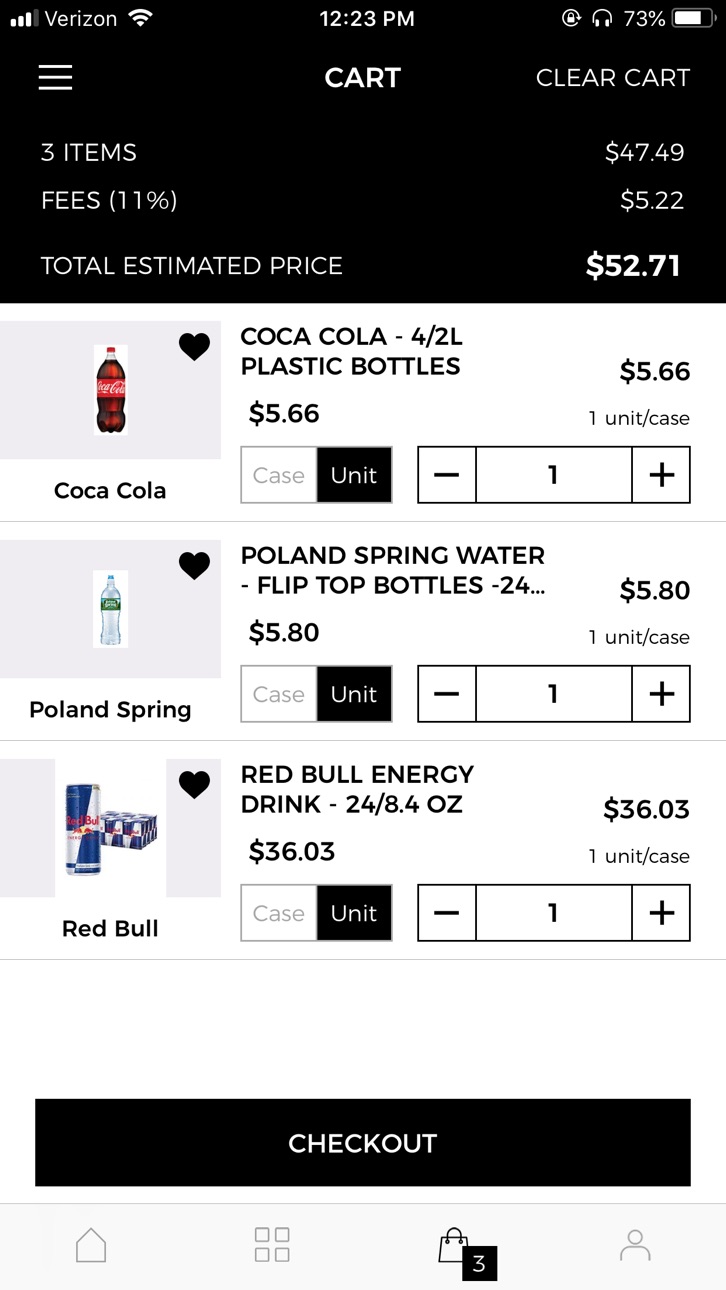This screenshot has width=726, height=1290.
Task: Tap the CHECKOUT button
Action: click(363, 1143)
